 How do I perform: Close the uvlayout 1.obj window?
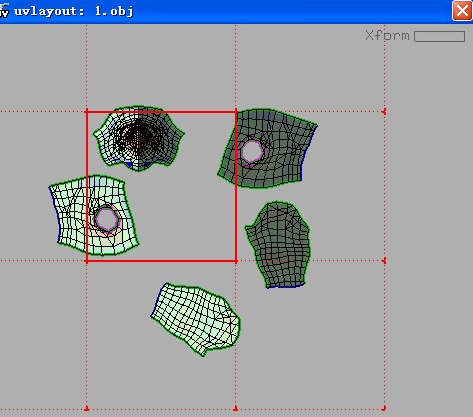click(x=462, y=11)
